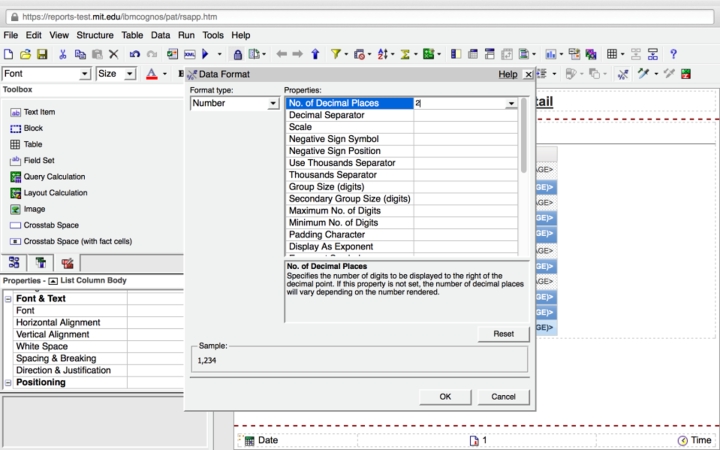
Task: Click the OK button
Action: pos(445,397)
